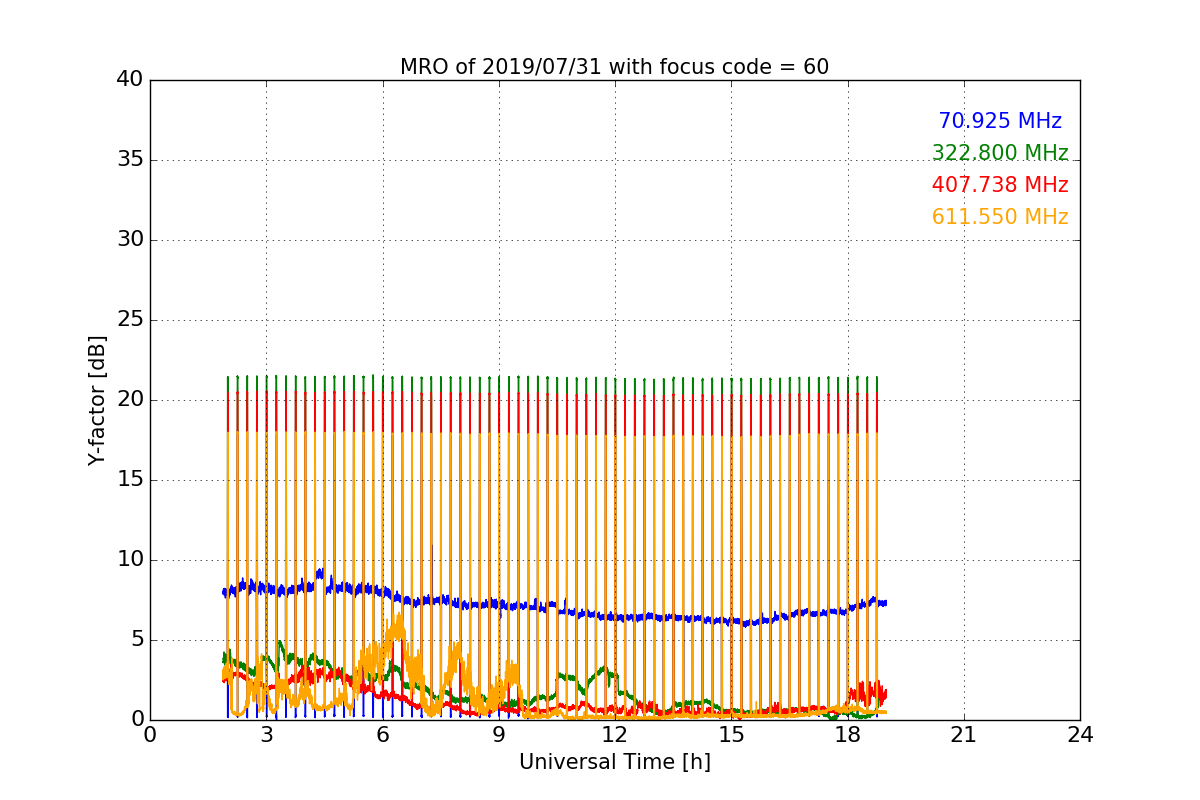This screenshot has height=800, width=1200.
Task: Select the red 407.738 MHz legend label
Action: 1000,185
